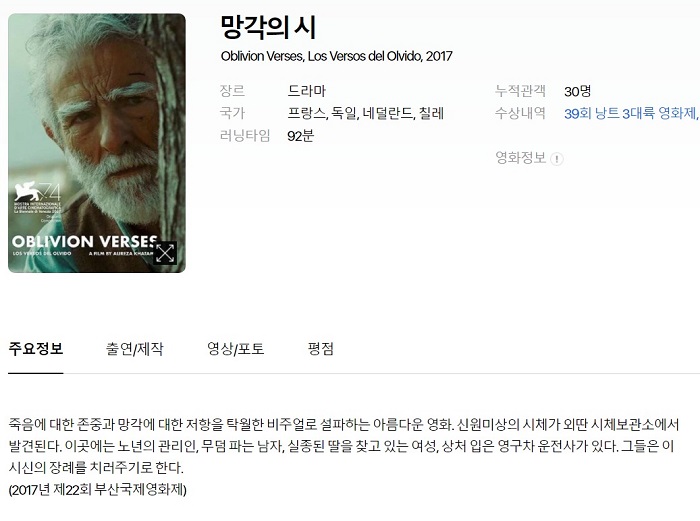
Task: Click the 누적관객 label
Action: point(520,91)
